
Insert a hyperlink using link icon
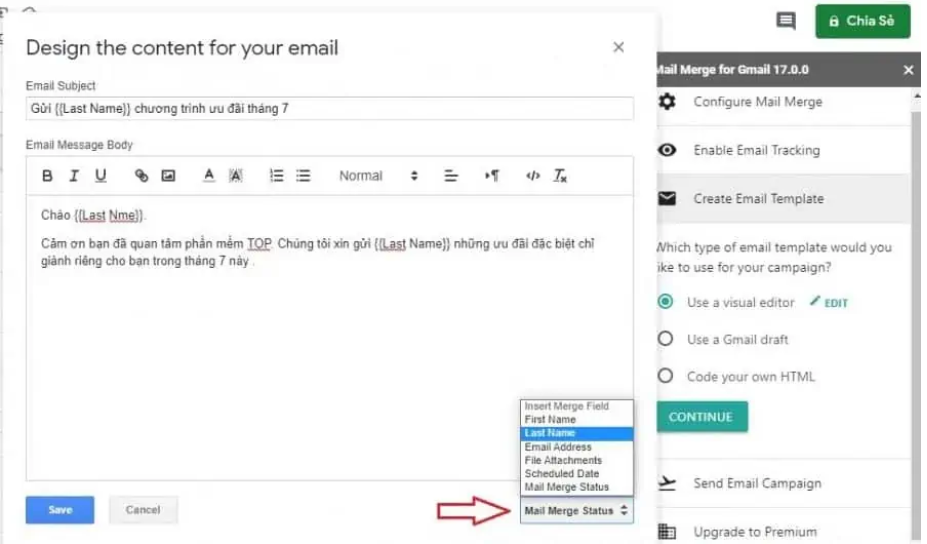pyautogui.click(x=141, y=176)
